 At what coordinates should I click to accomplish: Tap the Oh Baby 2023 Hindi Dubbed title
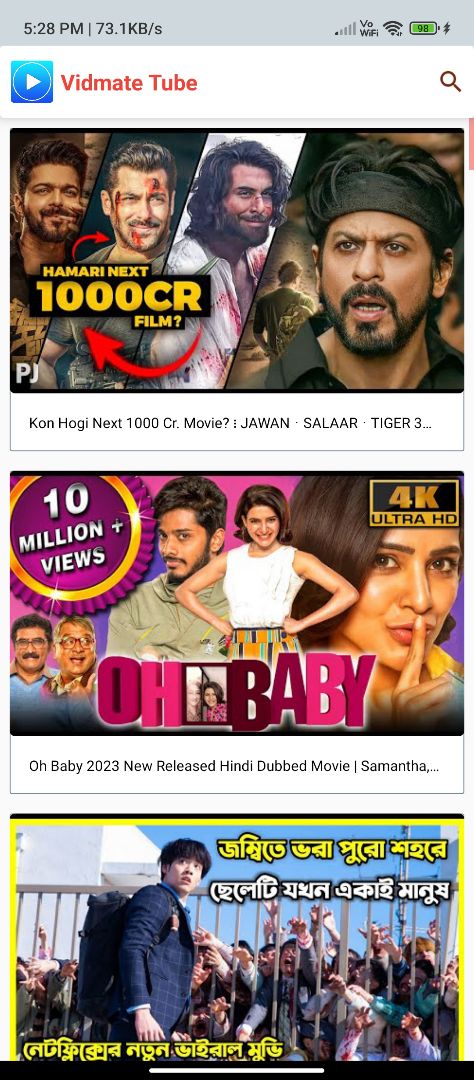(x=234, y=766)
